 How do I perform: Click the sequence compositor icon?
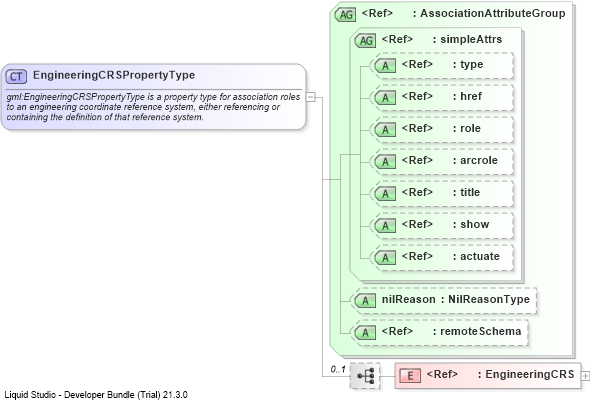click(x=365, y=376)
